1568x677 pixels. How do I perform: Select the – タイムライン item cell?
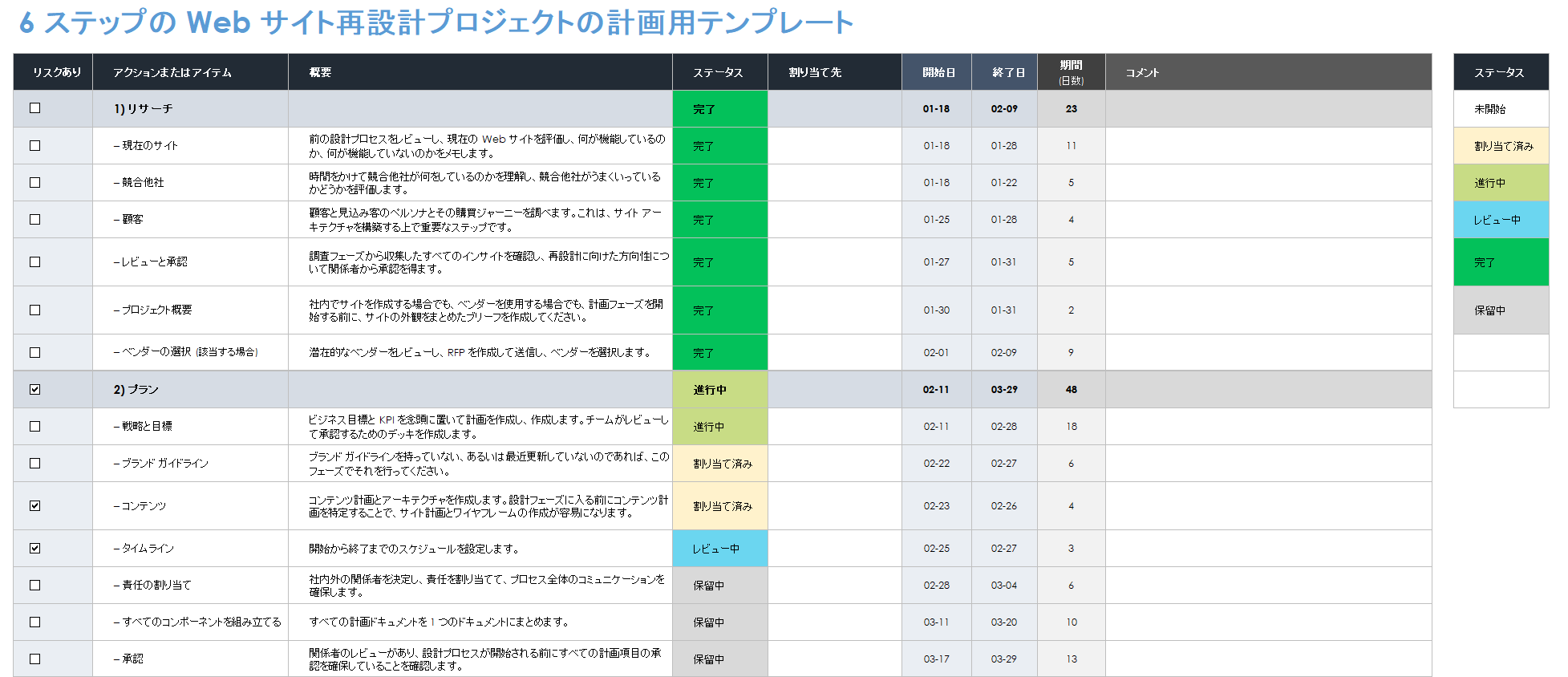(191, 549)
